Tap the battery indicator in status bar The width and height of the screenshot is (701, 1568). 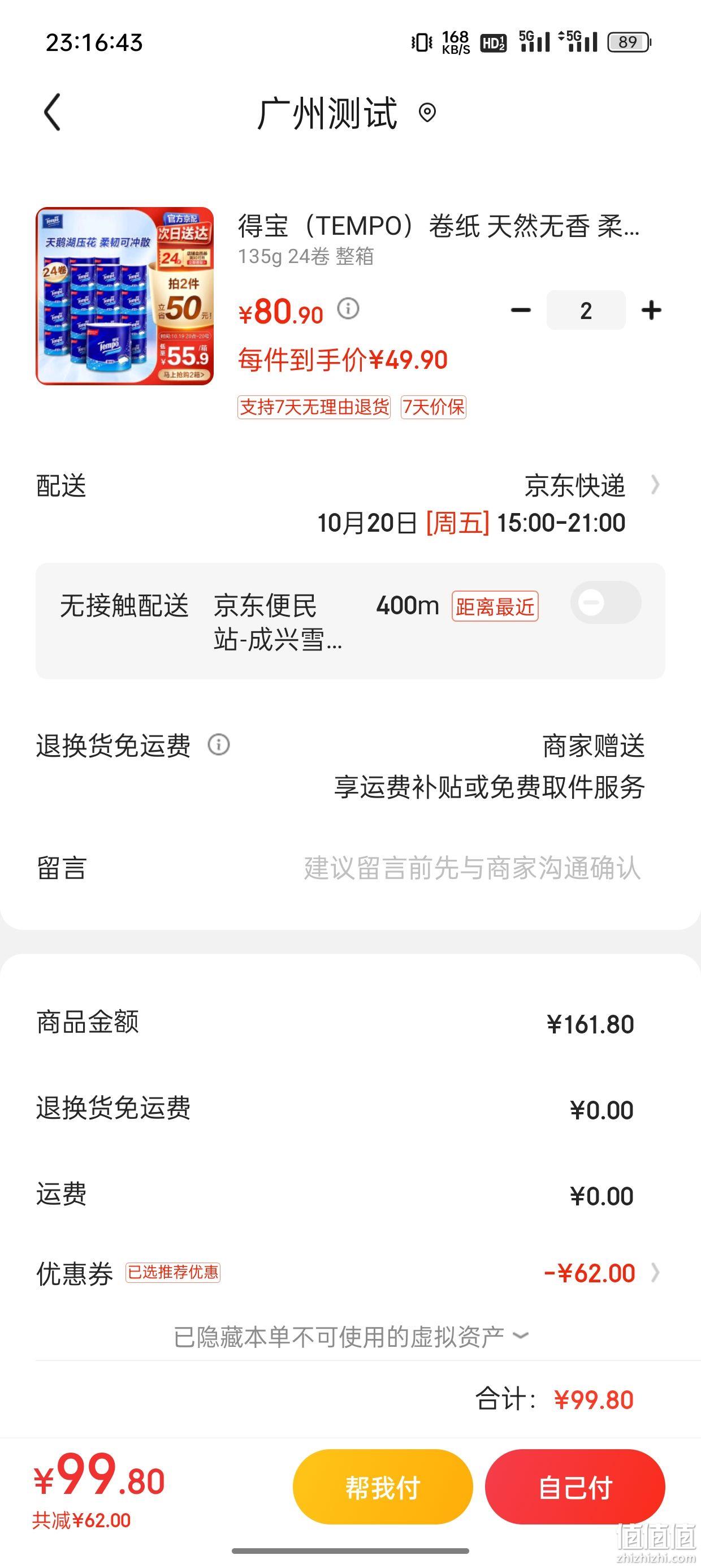pos(629,42)
